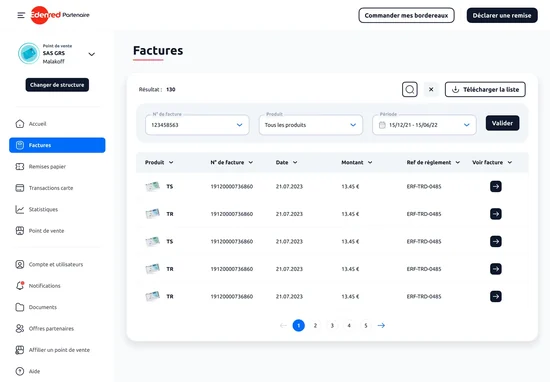Click the Remises papier ticket icon
550x382 pixels.
20,167
